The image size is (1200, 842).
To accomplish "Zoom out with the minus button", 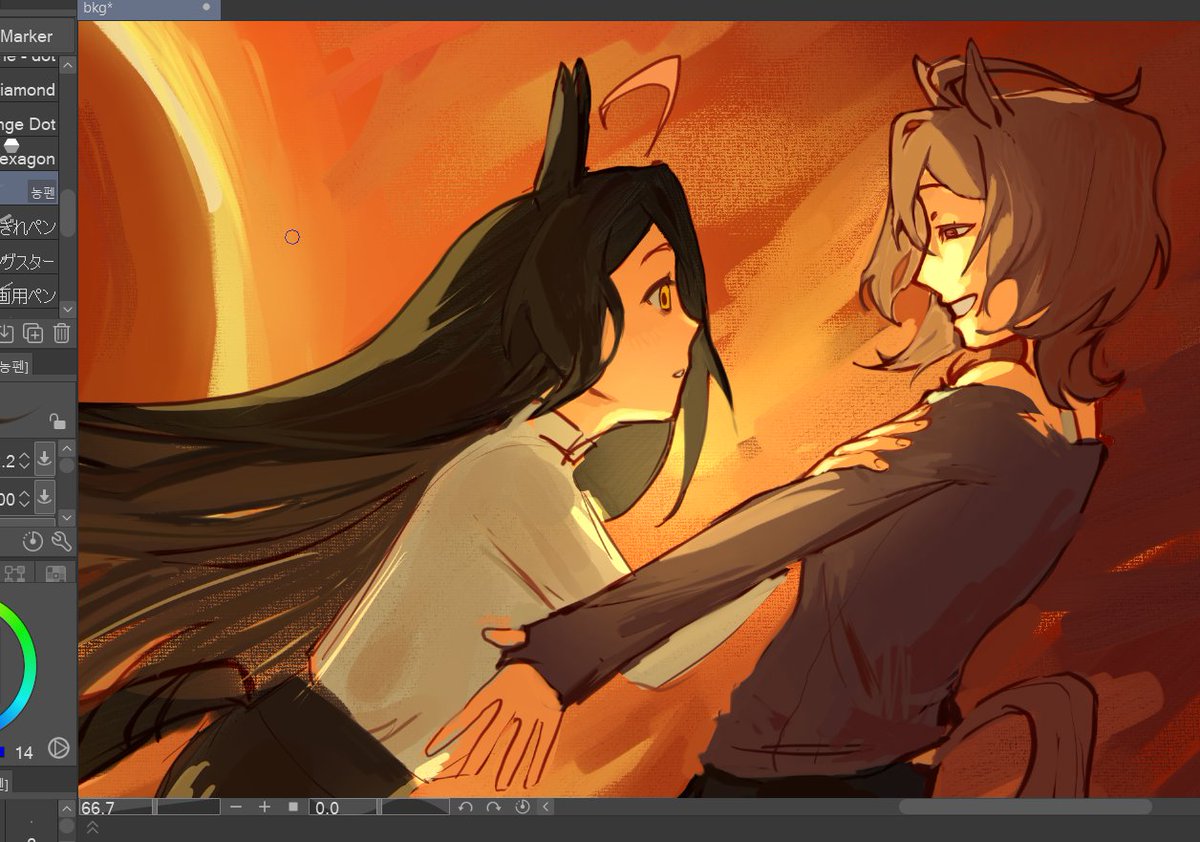I will [236, 807].
